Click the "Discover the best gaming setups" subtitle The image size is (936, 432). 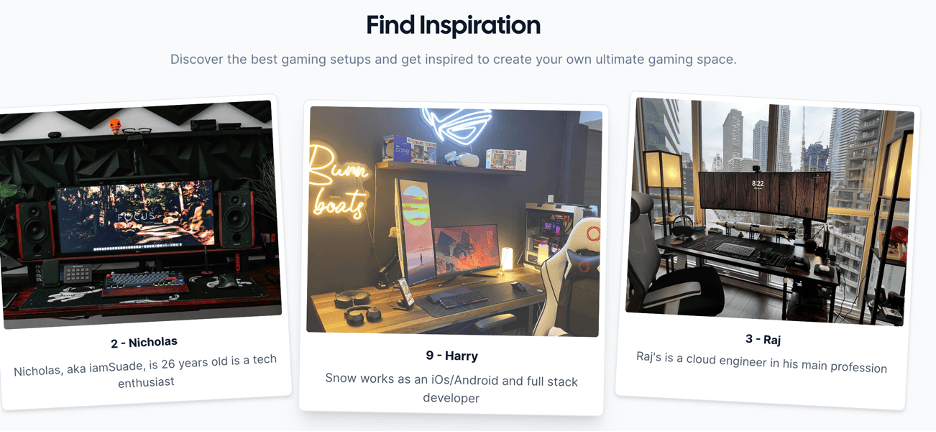coord(454,60)
